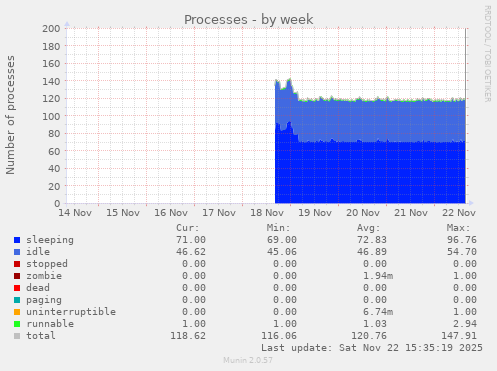Click uninterruptible average value 6.74m
Viewport: 497px width, 371px height.
pyautogui.click(x=378, y=312)
